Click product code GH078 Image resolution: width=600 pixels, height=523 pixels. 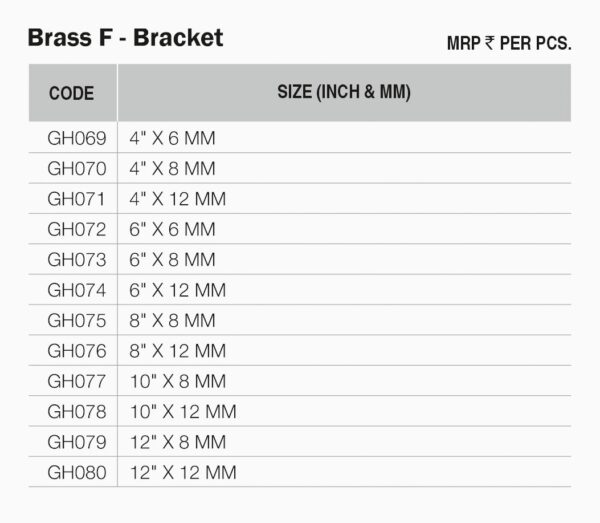point(76,412)
